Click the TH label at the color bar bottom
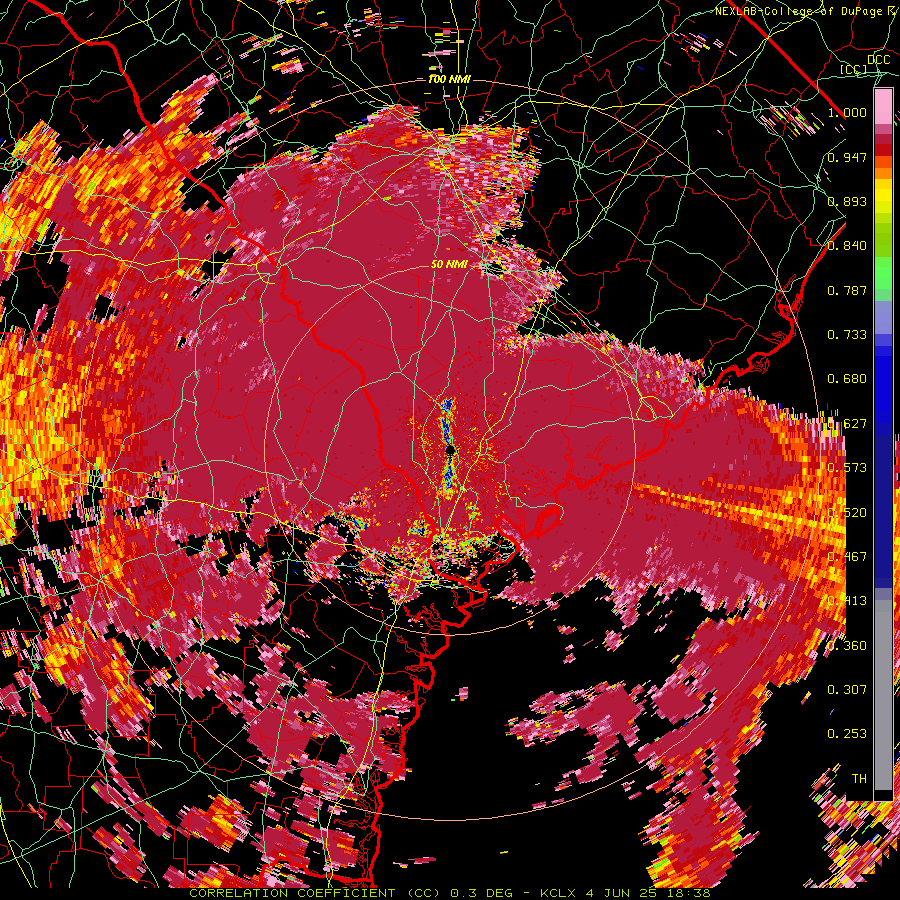Viewport: 900px width, 900px height. 859,778
